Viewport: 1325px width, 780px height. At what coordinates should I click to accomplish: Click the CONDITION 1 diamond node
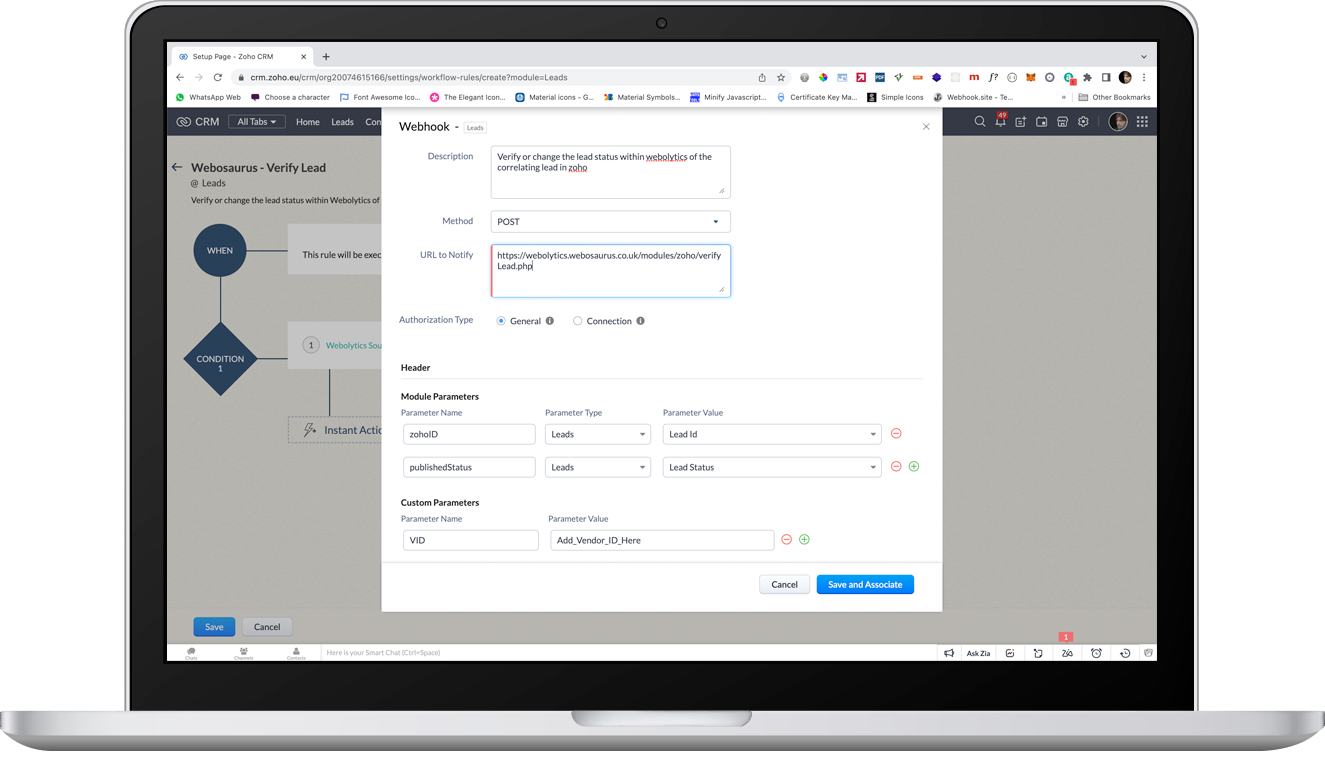[x=220, y=359]
